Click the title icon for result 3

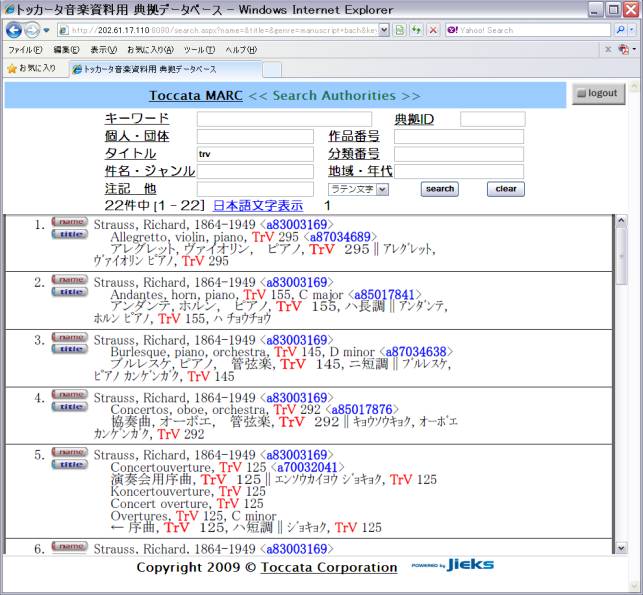(x=69, y=349)
